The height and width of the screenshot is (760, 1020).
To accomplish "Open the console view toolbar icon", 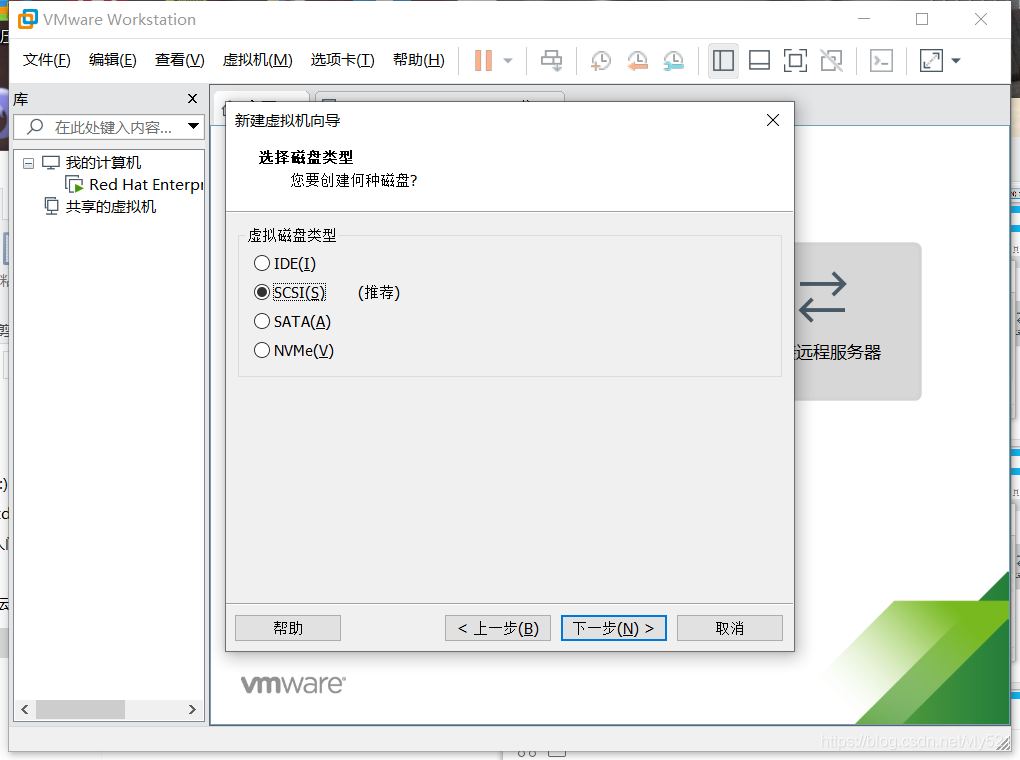I will click(x=881, y=61).
